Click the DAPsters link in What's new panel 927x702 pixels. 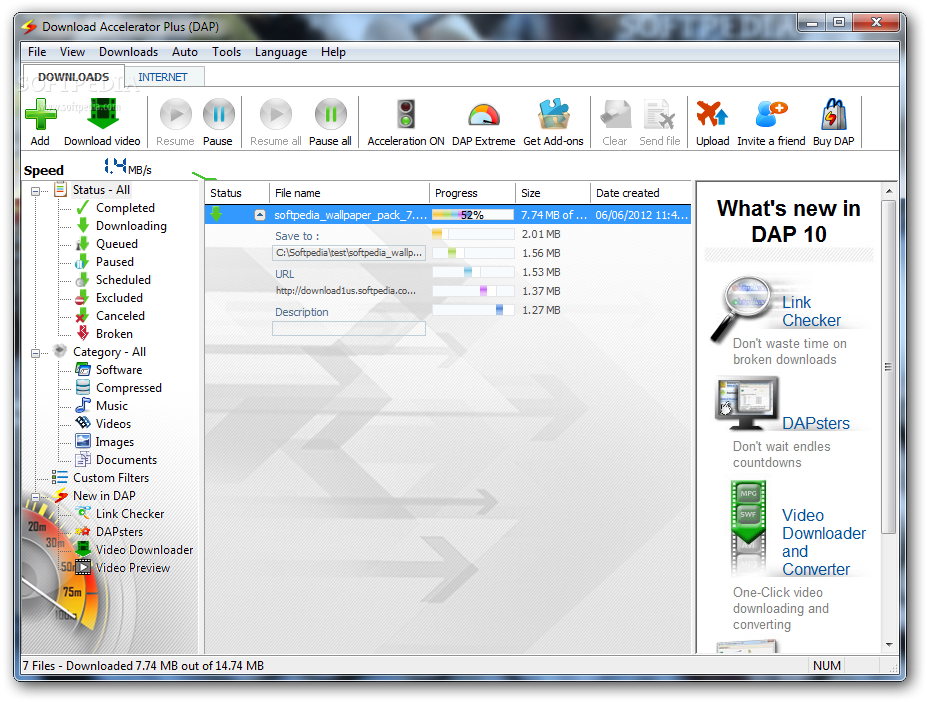point(816,422)
